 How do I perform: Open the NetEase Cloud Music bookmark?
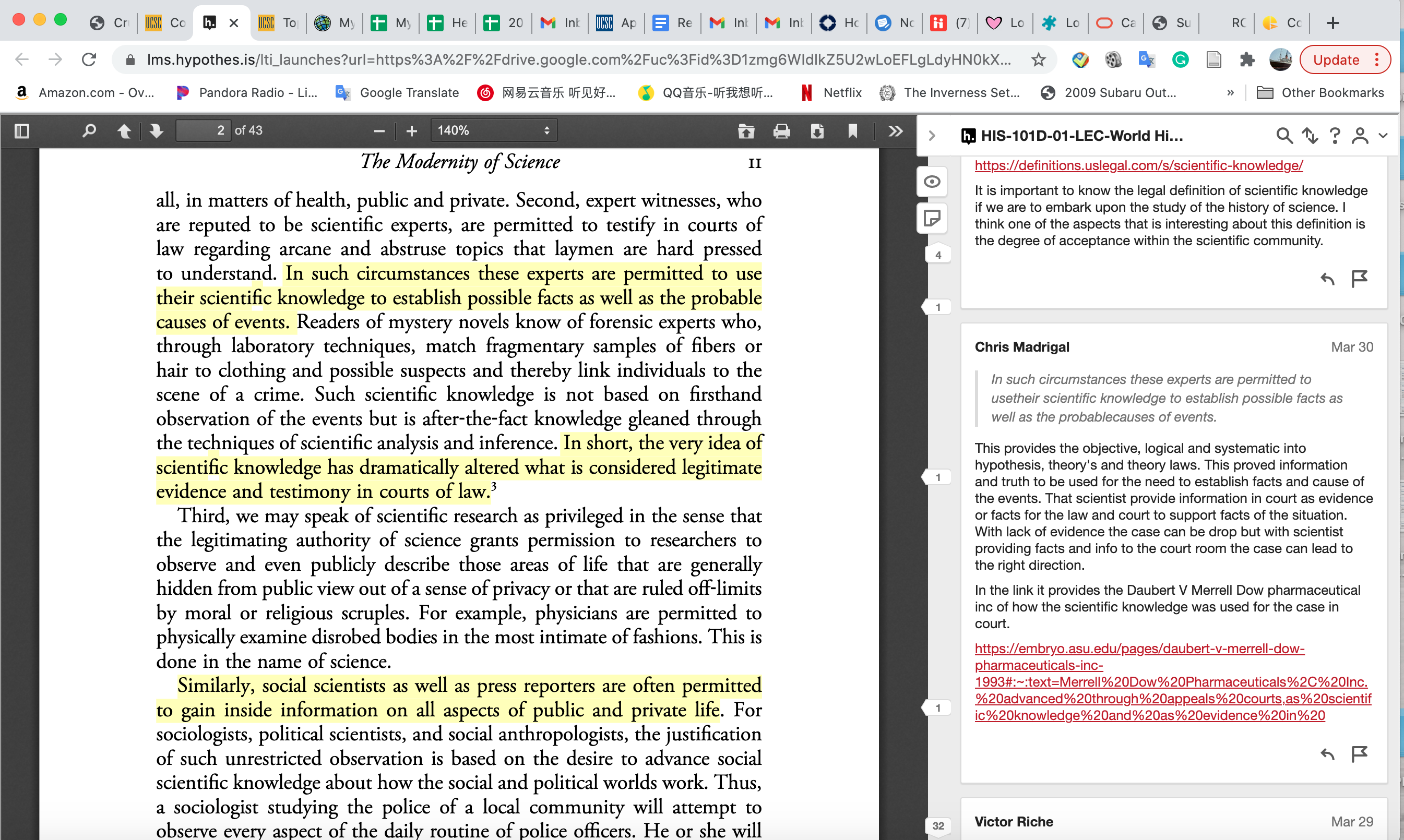pyautogui.click(x=546, y=93)
